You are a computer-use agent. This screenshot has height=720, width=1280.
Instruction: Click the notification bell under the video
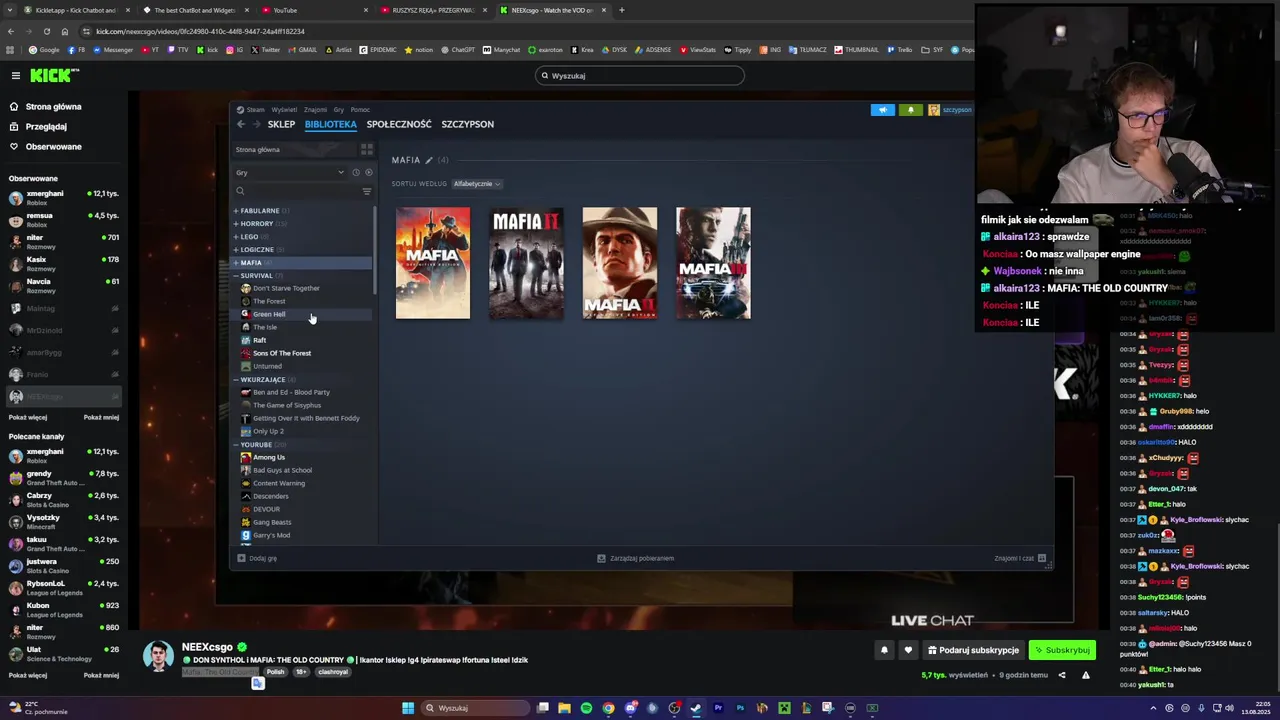[884, 650]
